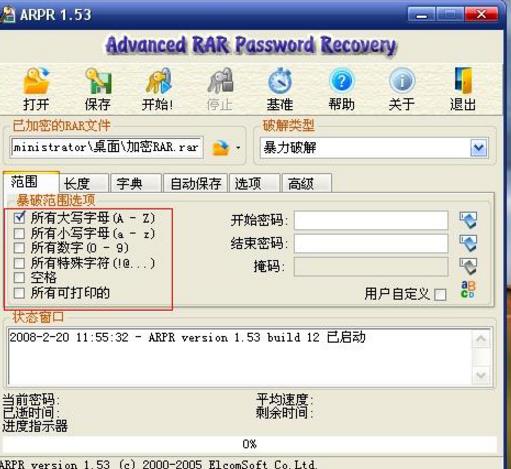The image size is (511, 469).
Task: Click the 掩码 mask input field
Action: 371,267
